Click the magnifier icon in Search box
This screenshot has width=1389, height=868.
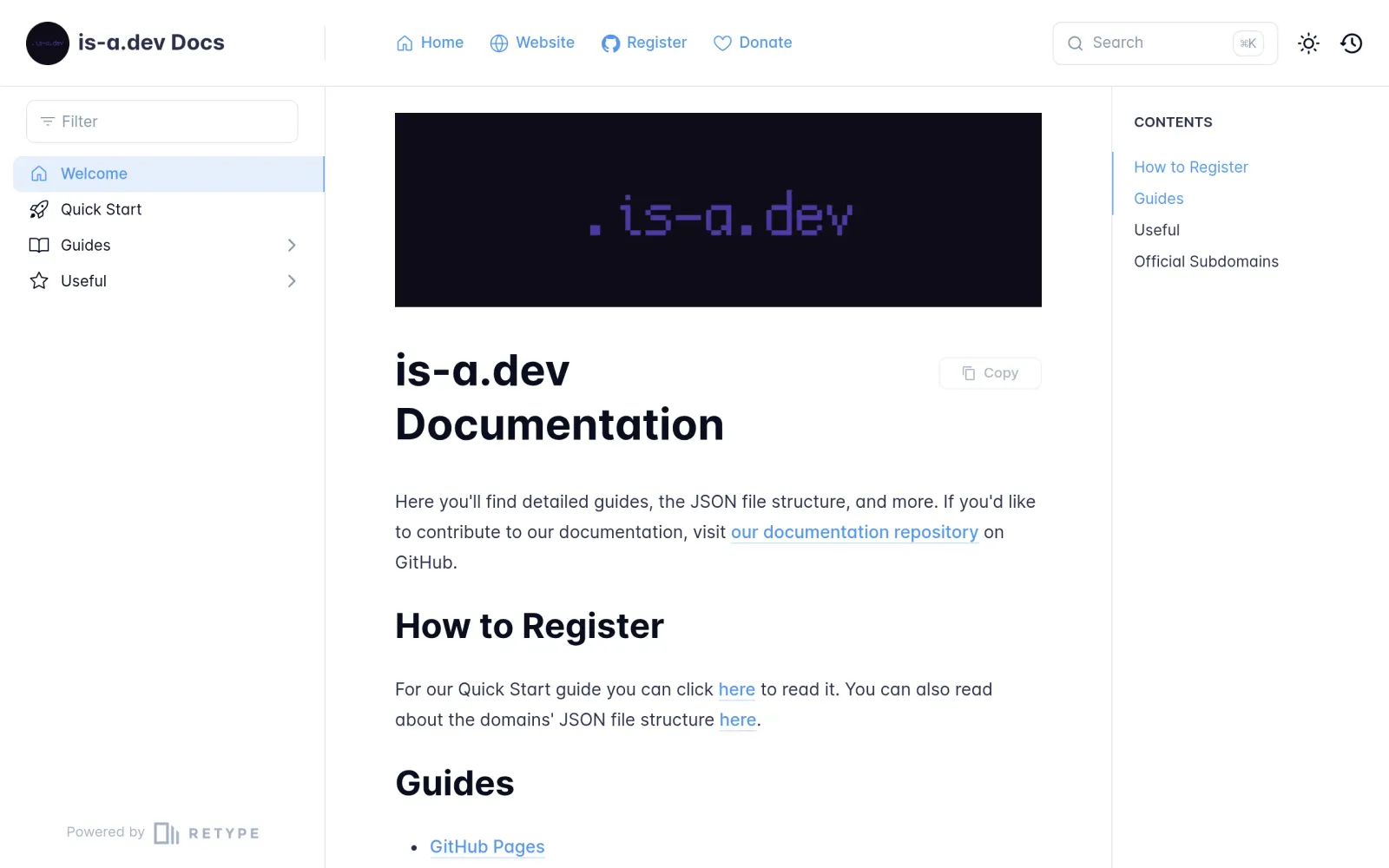tap(1076, 43)
